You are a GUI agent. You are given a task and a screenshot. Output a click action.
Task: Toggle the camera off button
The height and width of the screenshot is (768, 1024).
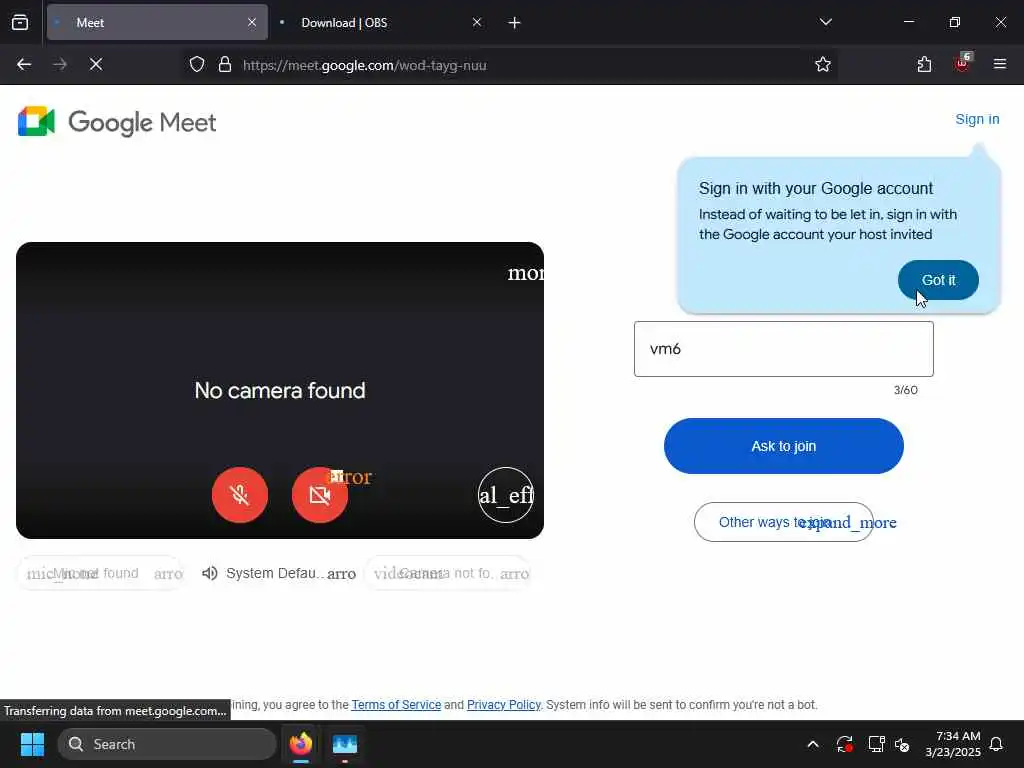click(x=319, y=495)
